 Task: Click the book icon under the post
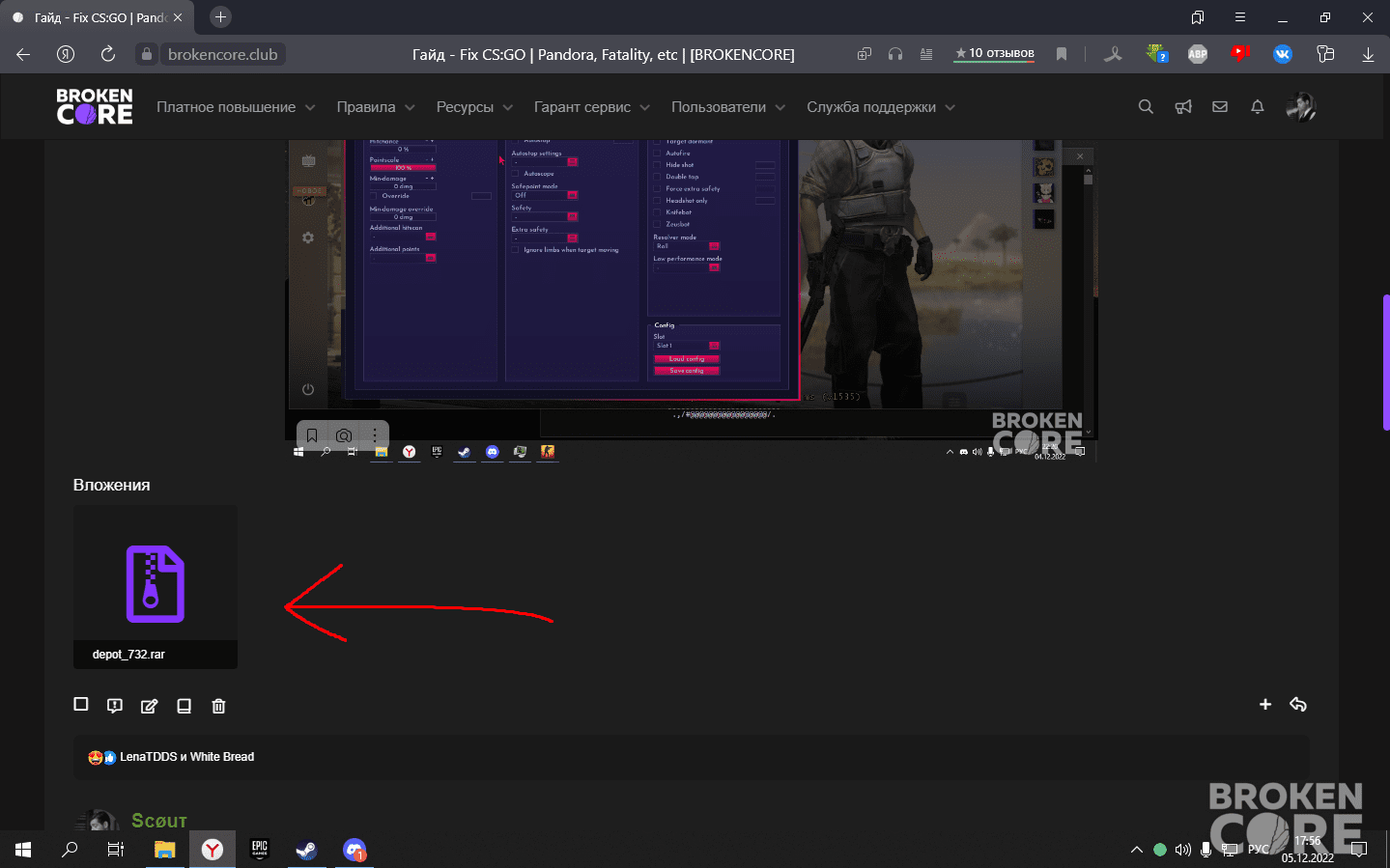[x=184, y=706]
